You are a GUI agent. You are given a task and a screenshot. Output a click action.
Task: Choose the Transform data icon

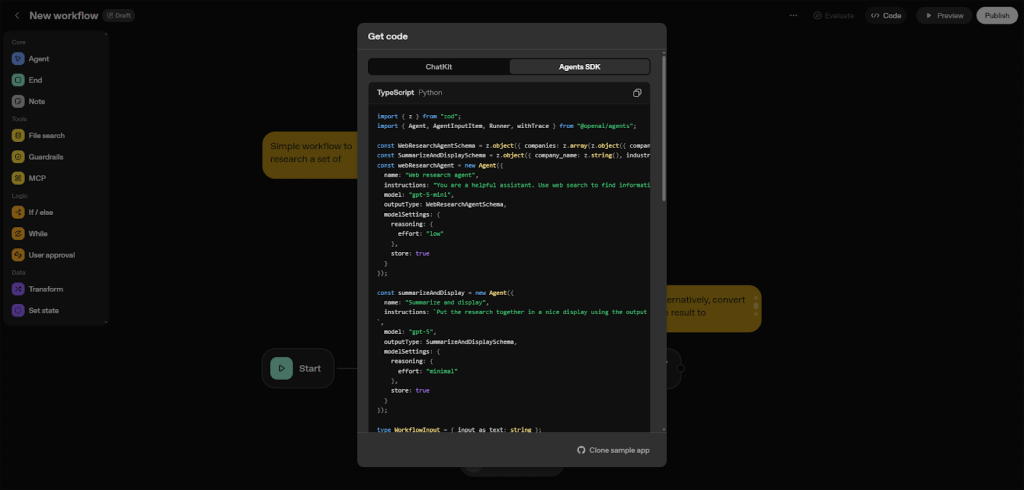tap(18, 289)
